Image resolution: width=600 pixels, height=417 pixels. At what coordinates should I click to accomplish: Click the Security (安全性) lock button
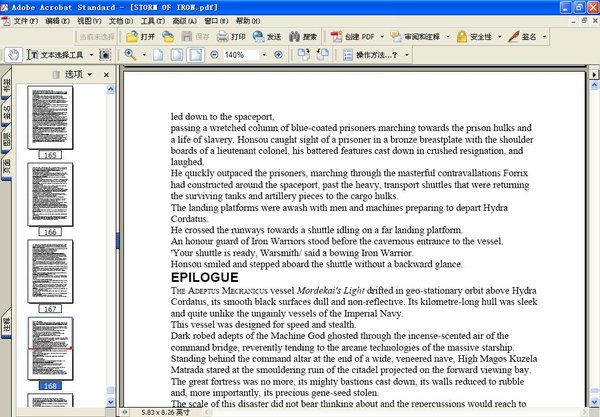[474, 37]
